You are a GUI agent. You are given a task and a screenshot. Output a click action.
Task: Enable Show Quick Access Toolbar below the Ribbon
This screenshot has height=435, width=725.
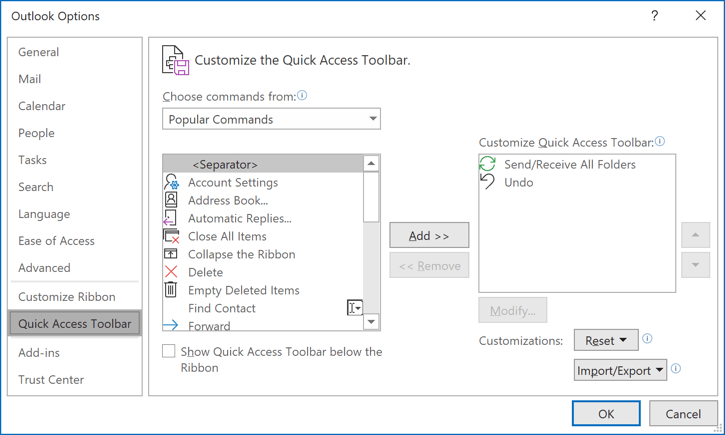[169, 351]
